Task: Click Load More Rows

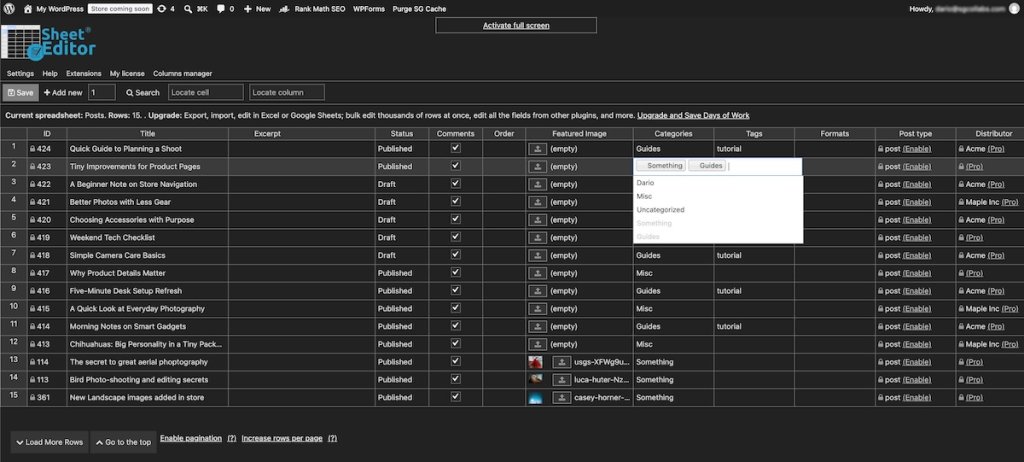Action: pos(50,442)
